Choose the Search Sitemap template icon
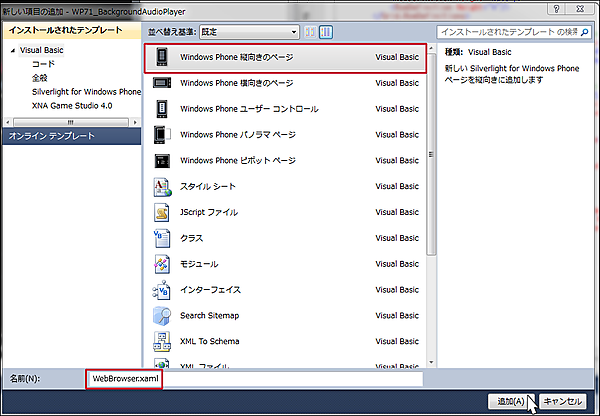The height and width of the screenshot is (416, 600). pyautogui.click(x=162, y=316)
